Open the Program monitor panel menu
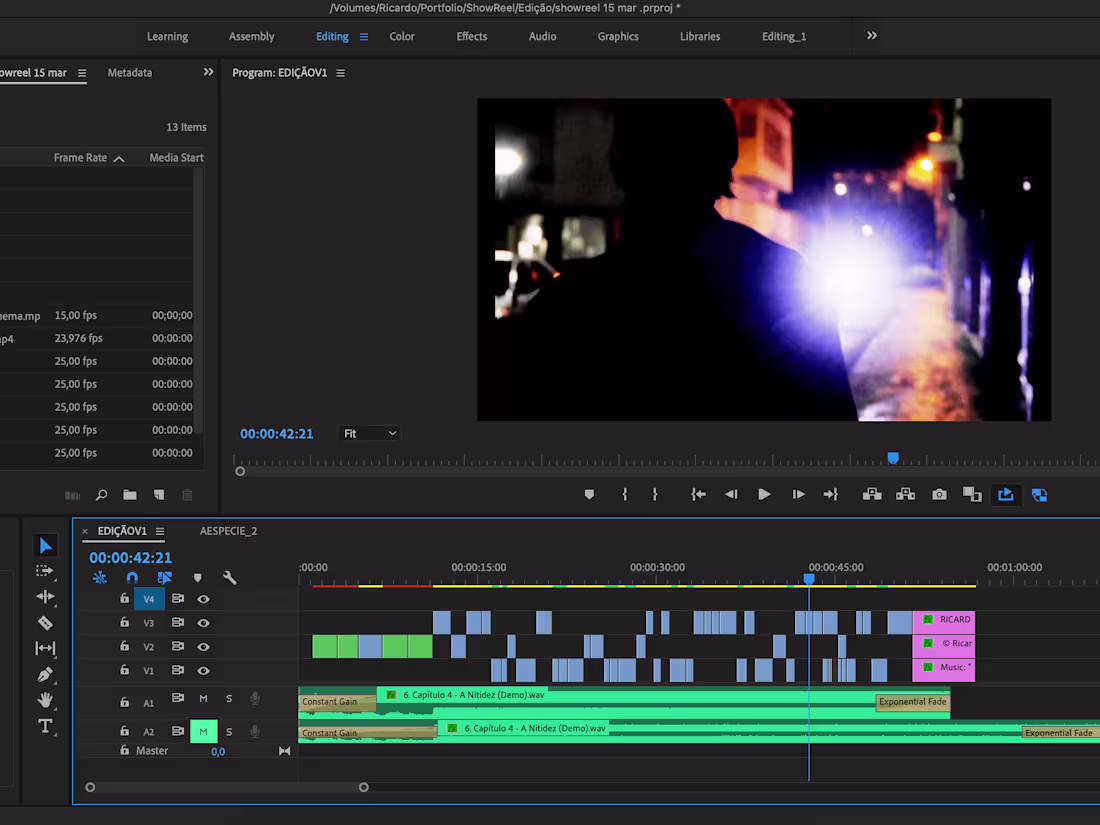 tap(340, 72)
